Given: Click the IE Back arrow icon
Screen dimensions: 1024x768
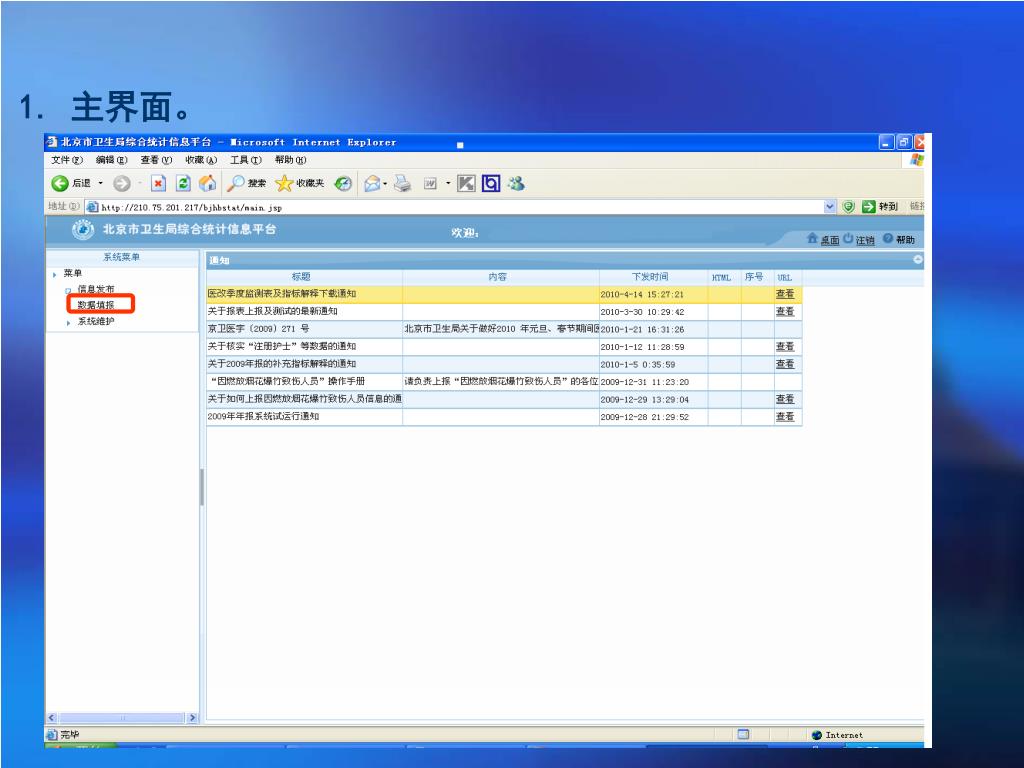Looking at the screenshot, I should [59, 184].
